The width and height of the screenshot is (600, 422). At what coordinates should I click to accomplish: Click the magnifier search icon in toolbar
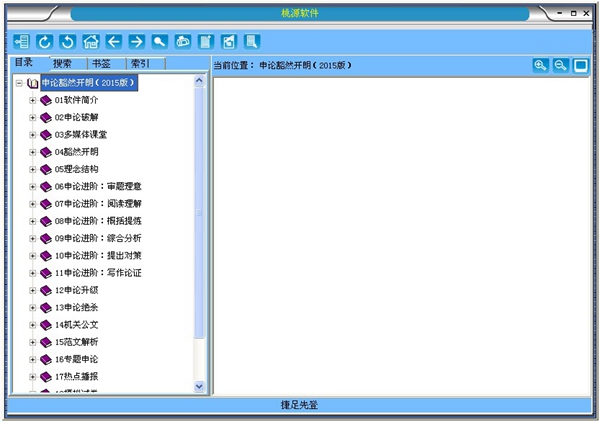point(159,42)
